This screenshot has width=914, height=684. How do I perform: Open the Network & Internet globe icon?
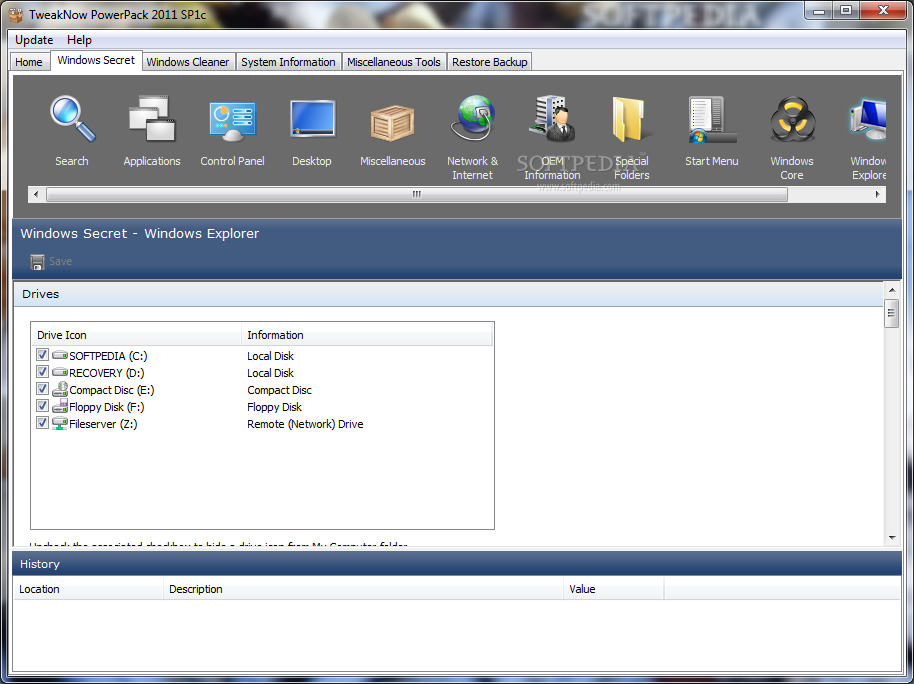[x=473, y=118]
